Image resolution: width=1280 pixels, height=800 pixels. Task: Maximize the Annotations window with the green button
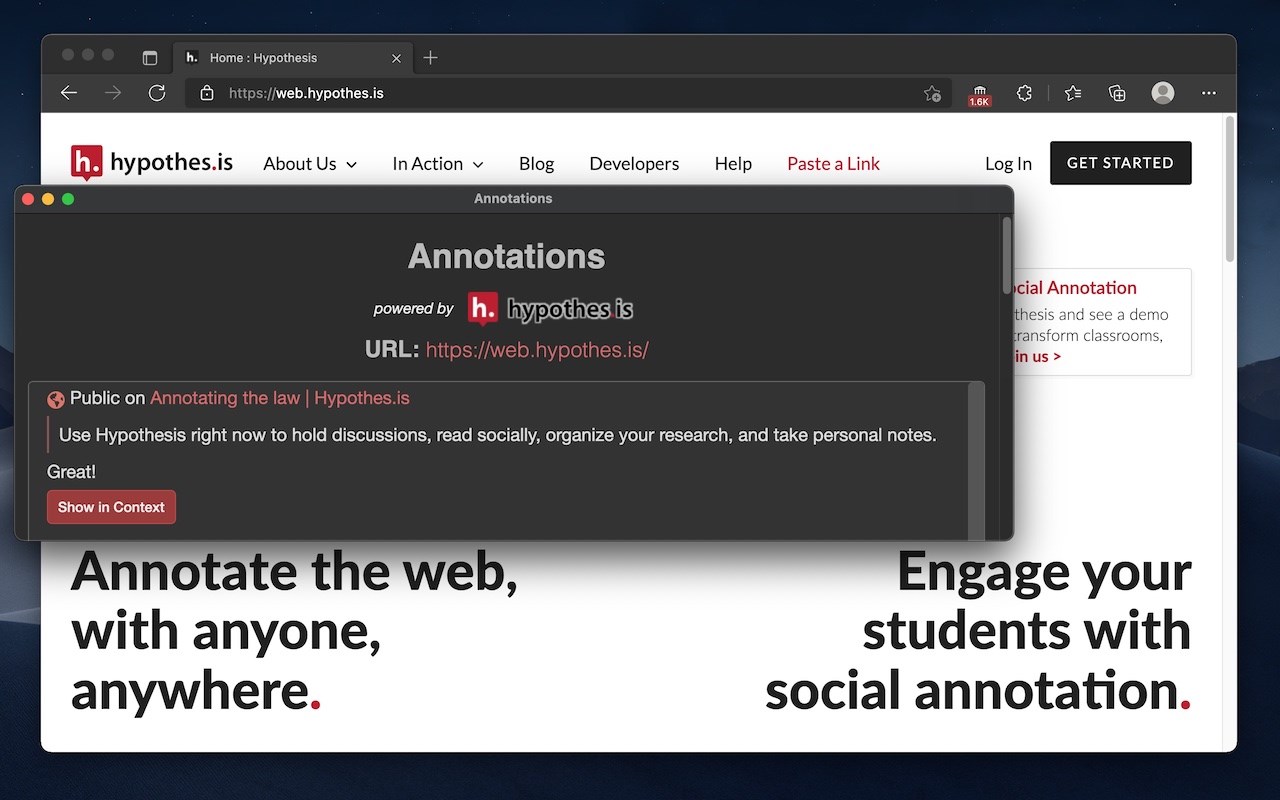coord(68,199)
